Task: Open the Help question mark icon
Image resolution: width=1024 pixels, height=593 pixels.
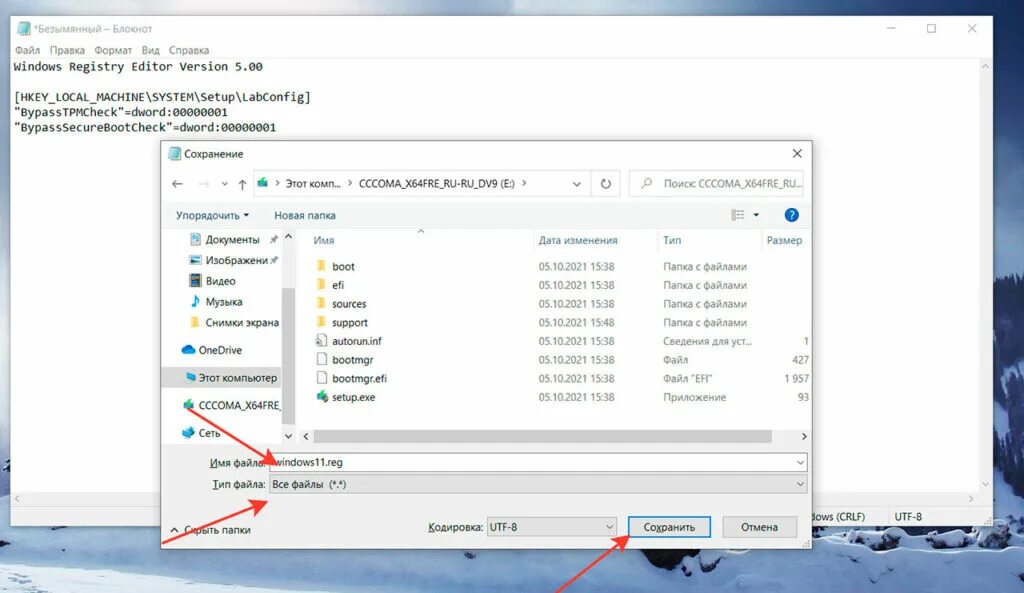Action: 791,215
